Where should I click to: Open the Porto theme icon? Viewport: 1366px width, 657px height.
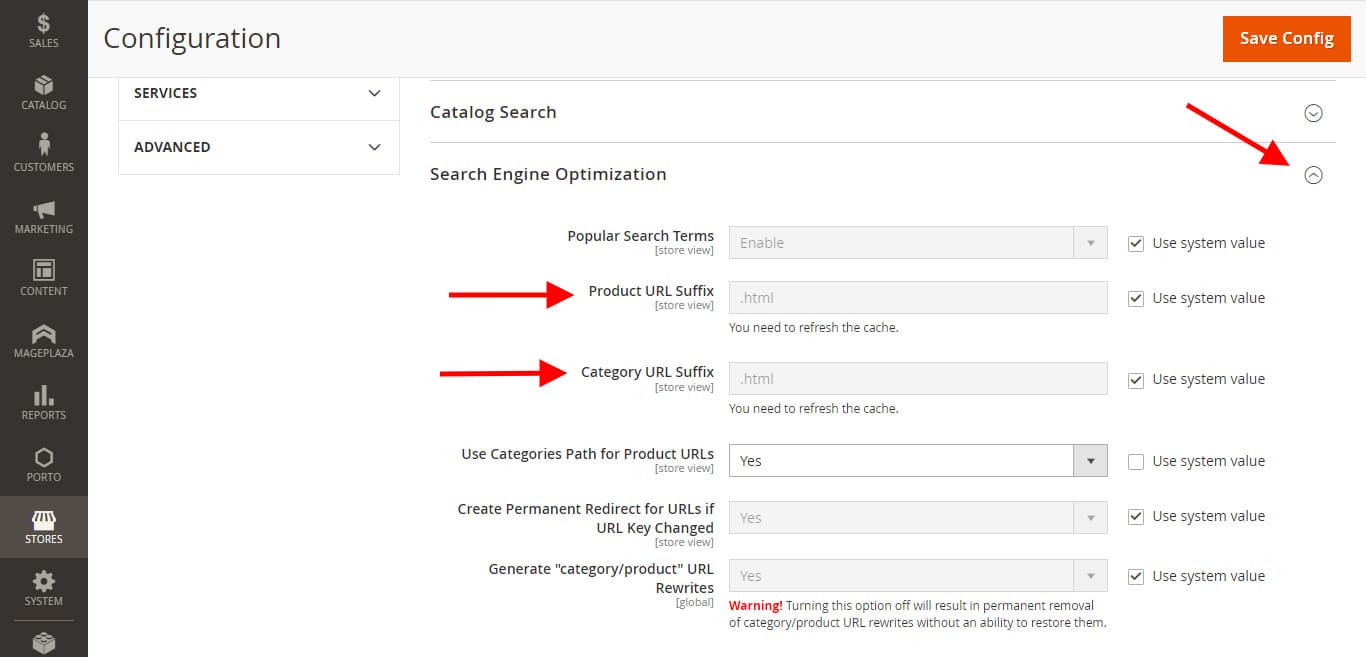tap(43, 464)
